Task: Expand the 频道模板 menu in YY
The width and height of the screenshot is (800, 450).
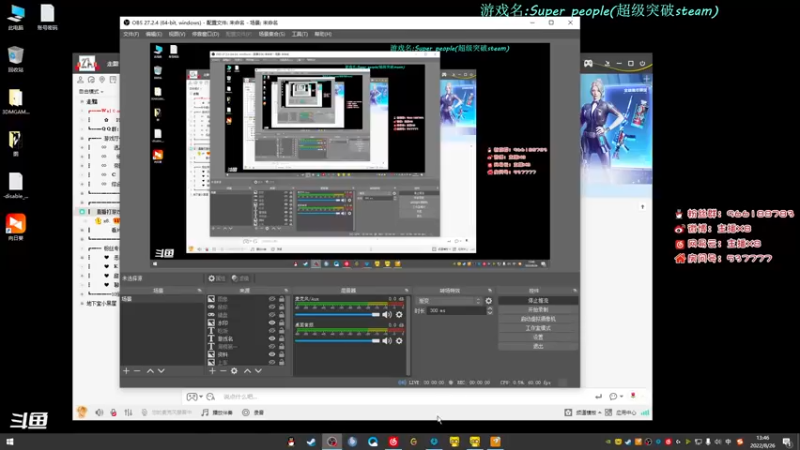Action: [x=588, y=412]
